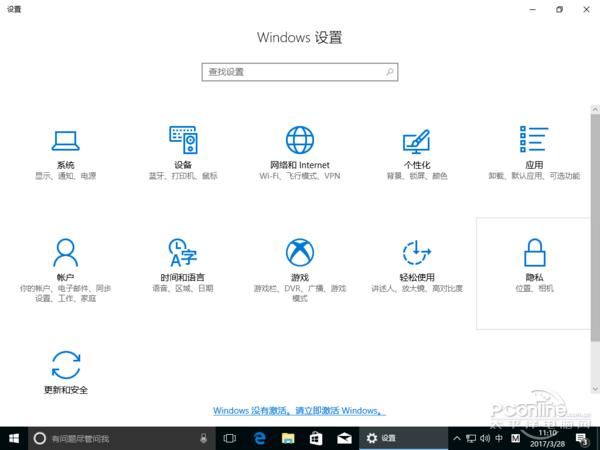Open Task View from the taskbar
The width and height of the screenshot is (600, 450).
coord(230,438)
